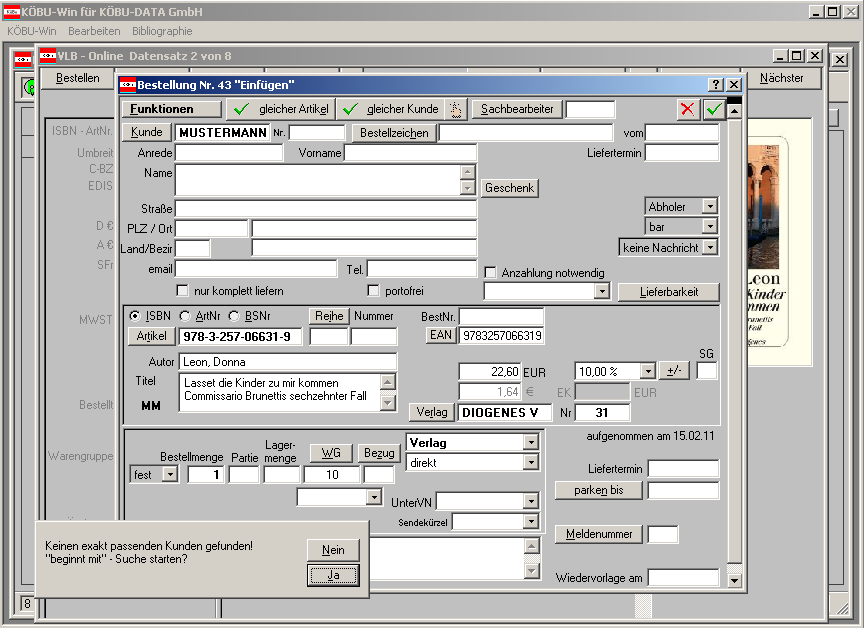The image size is (864, 628).
Task: Click the Vorname input field
Action: (x=411, y=153)
